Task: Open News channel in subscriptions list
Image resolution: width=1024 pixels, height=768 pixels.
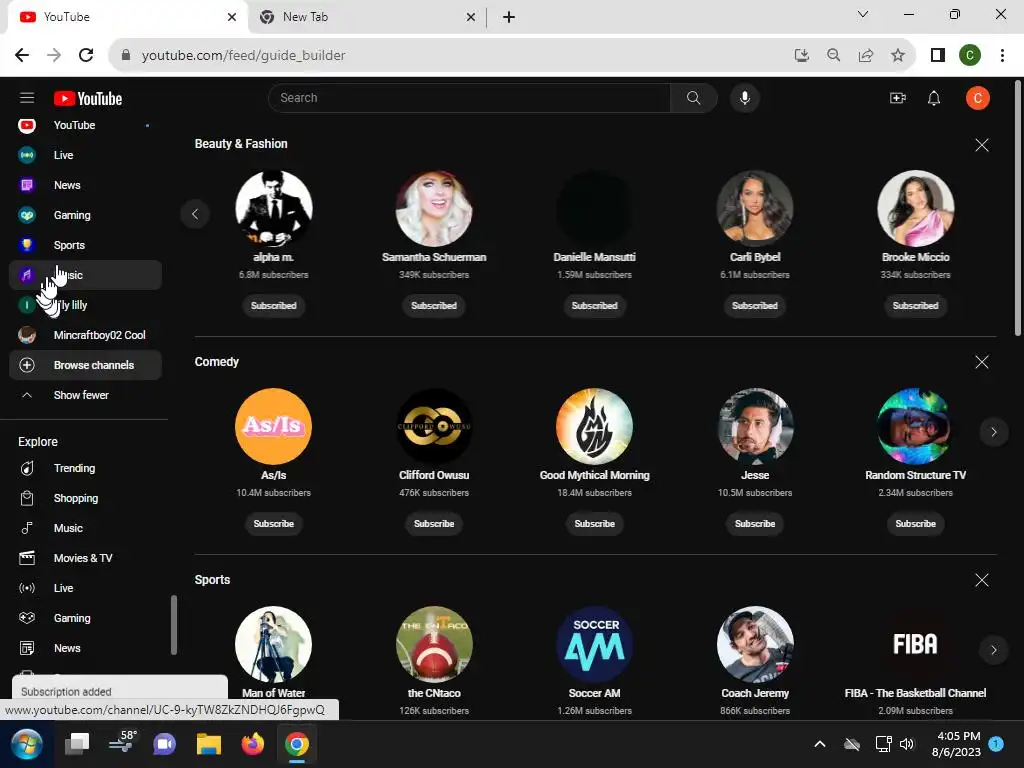Action: pos(85,185)
